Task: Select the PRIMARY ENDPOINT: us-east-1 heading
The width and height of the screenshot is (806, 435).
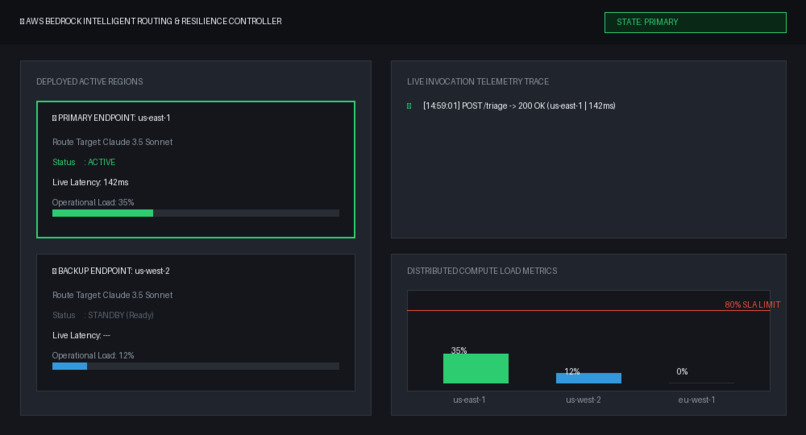Action: click(x=114, y=118)
